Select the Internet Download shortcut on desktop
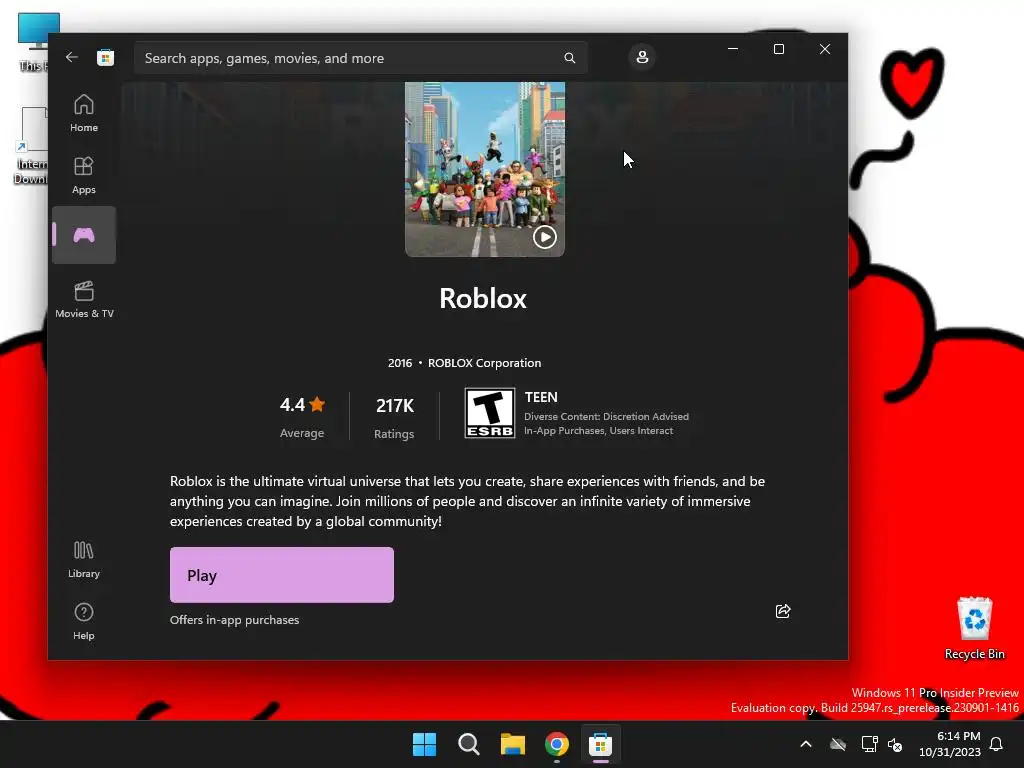The height and width of the screenshot is (768, 1024). 31,146
